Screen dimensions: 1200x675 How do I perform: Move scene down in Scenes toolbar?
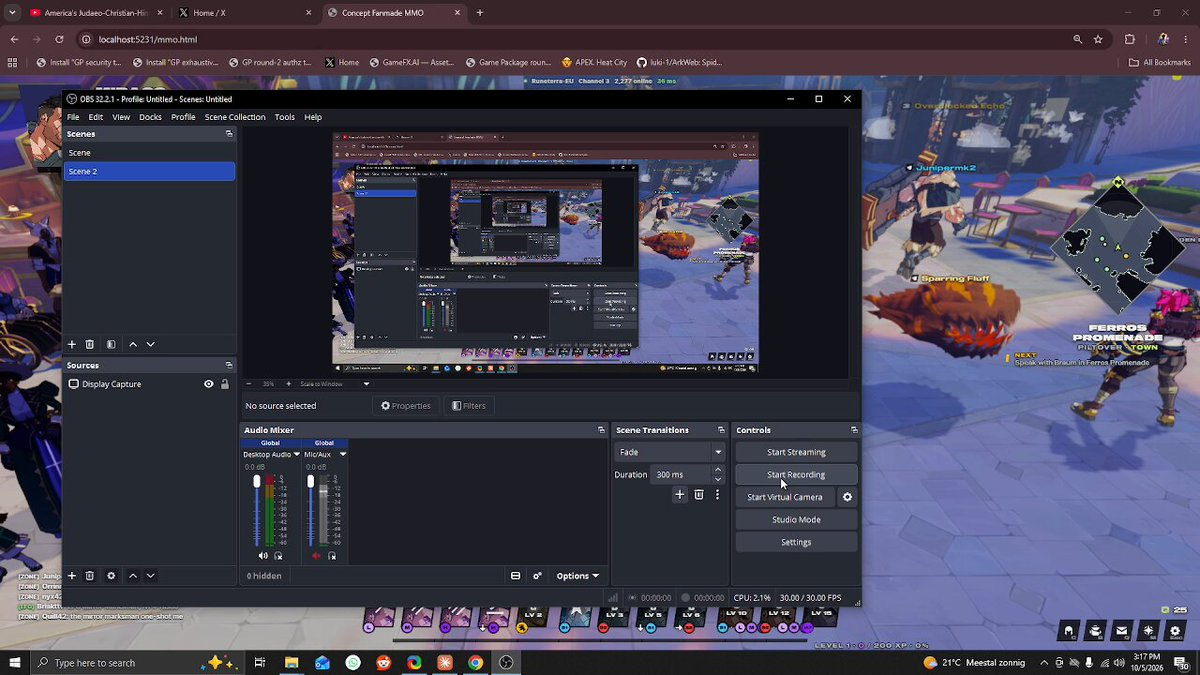(x=151, y=344)
